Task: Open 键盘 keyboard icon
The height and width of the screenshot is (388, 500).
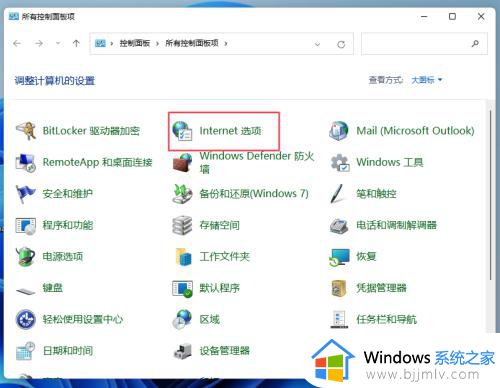Action: tap(26, 291)
